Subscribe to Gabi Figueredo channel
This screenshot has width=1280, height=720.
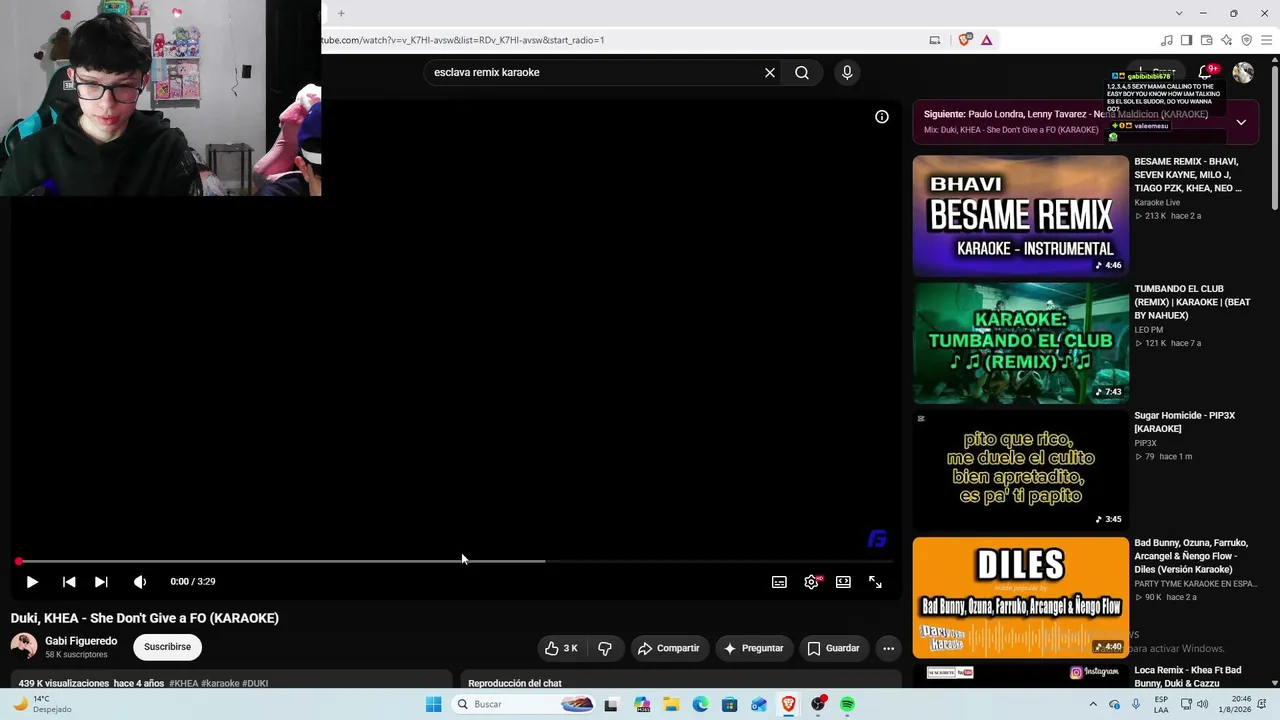point(167,647)
